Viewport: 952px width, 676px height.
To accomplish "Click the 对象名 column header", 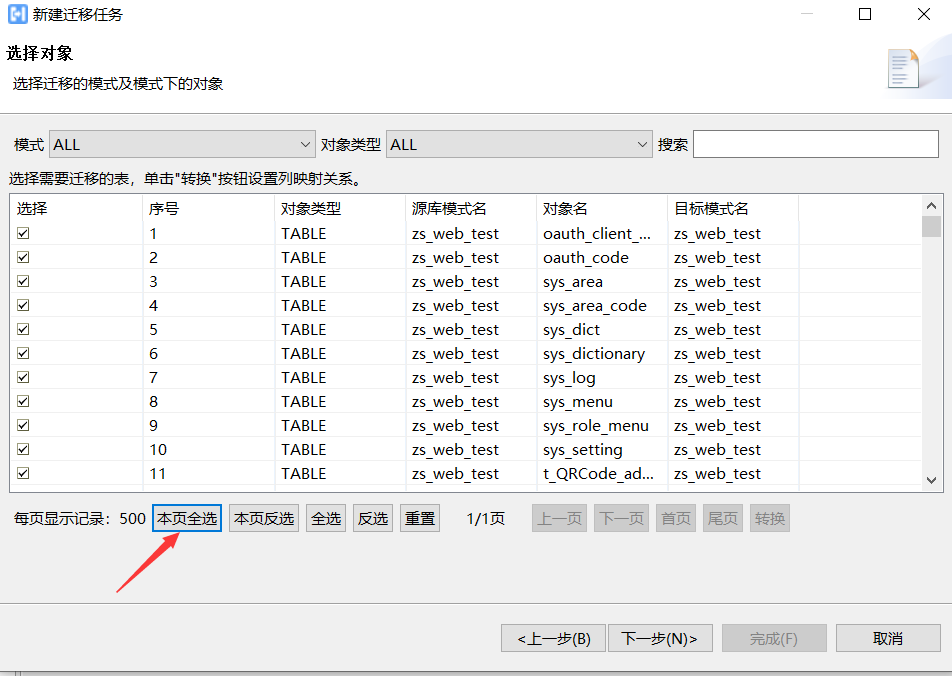I will tap(566, 207).
